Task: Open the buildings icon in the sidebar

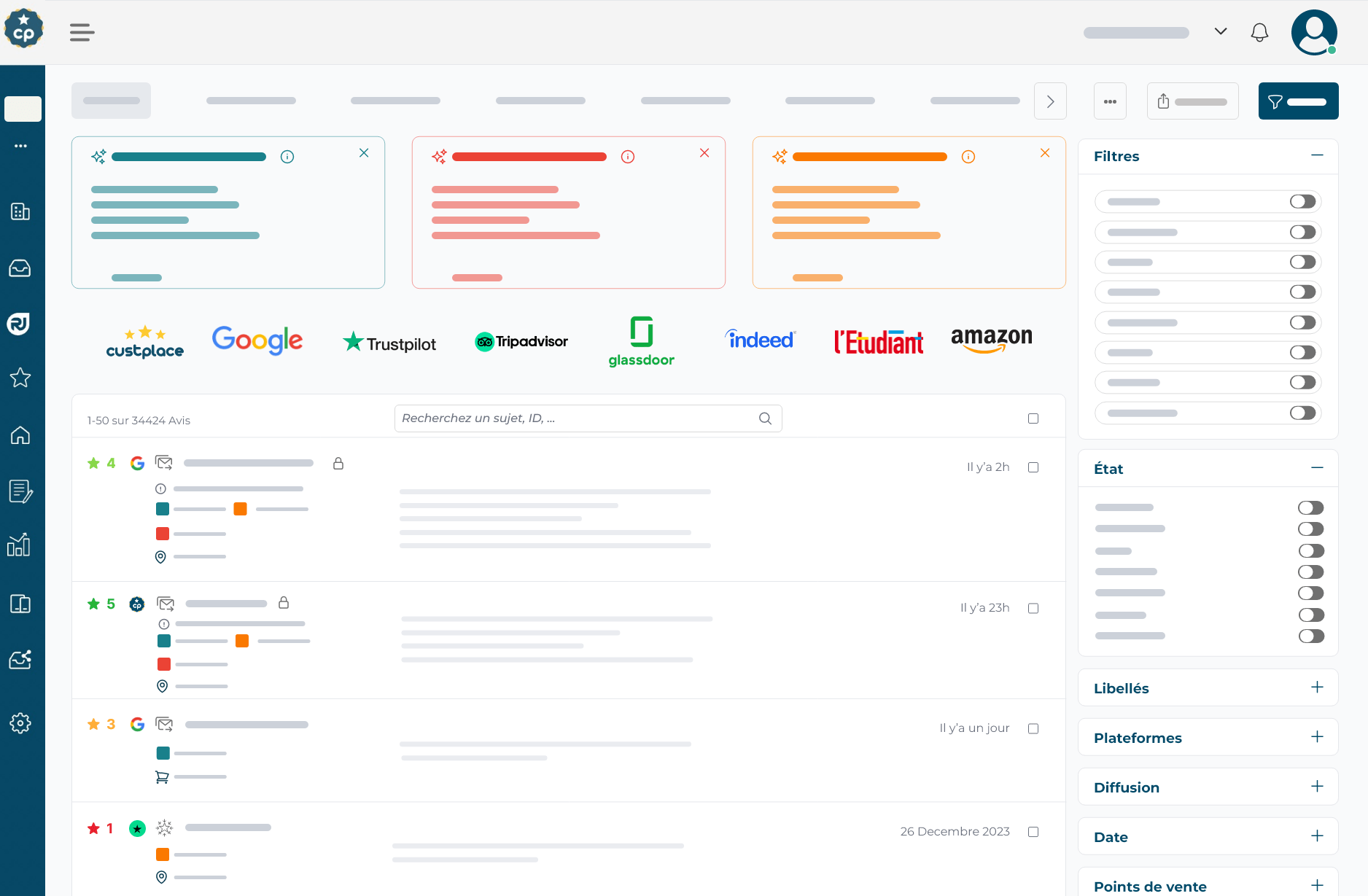Action: (20, 211)
